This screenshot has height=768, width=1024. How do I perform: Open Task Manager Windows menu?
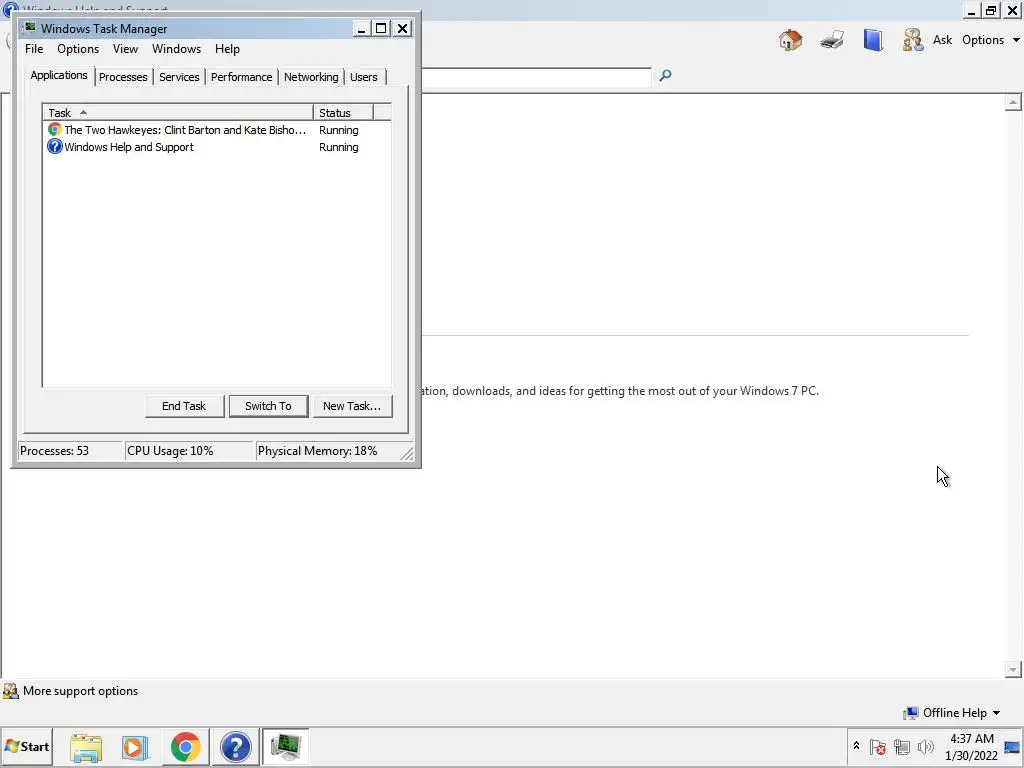[176, 49]
